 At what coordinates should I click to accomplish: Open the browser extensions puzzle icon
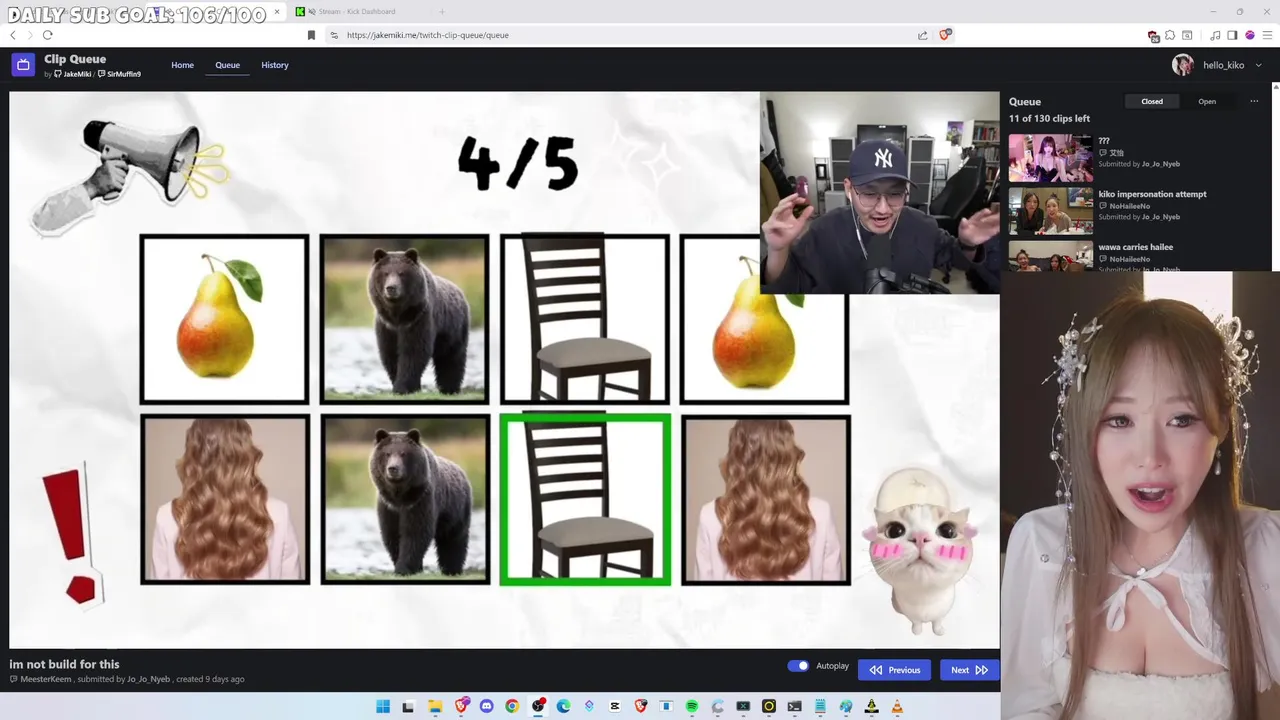1170,35
